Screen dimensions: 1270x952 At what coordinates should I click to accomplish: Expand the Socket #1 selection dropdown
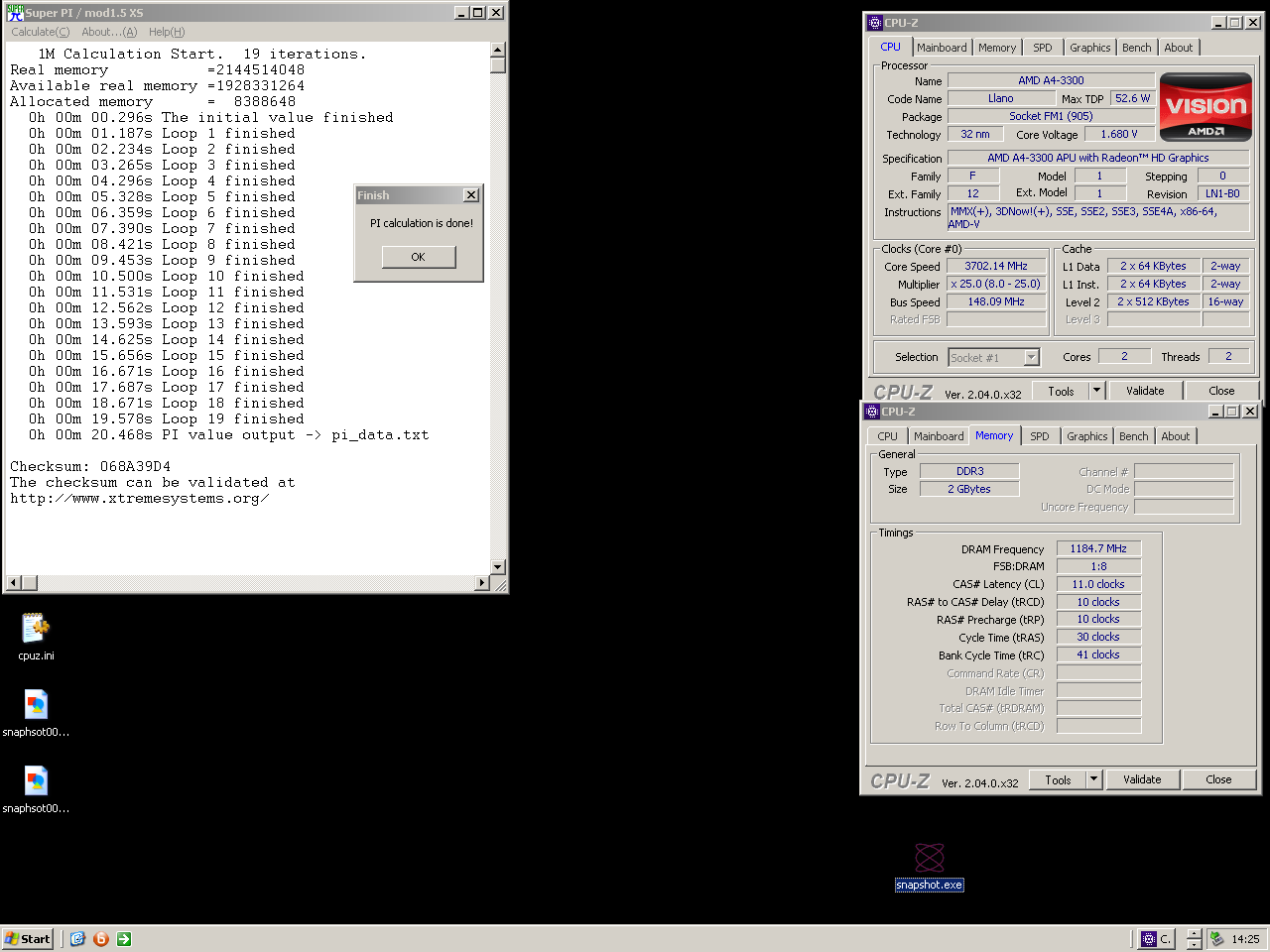point(1031,358)
